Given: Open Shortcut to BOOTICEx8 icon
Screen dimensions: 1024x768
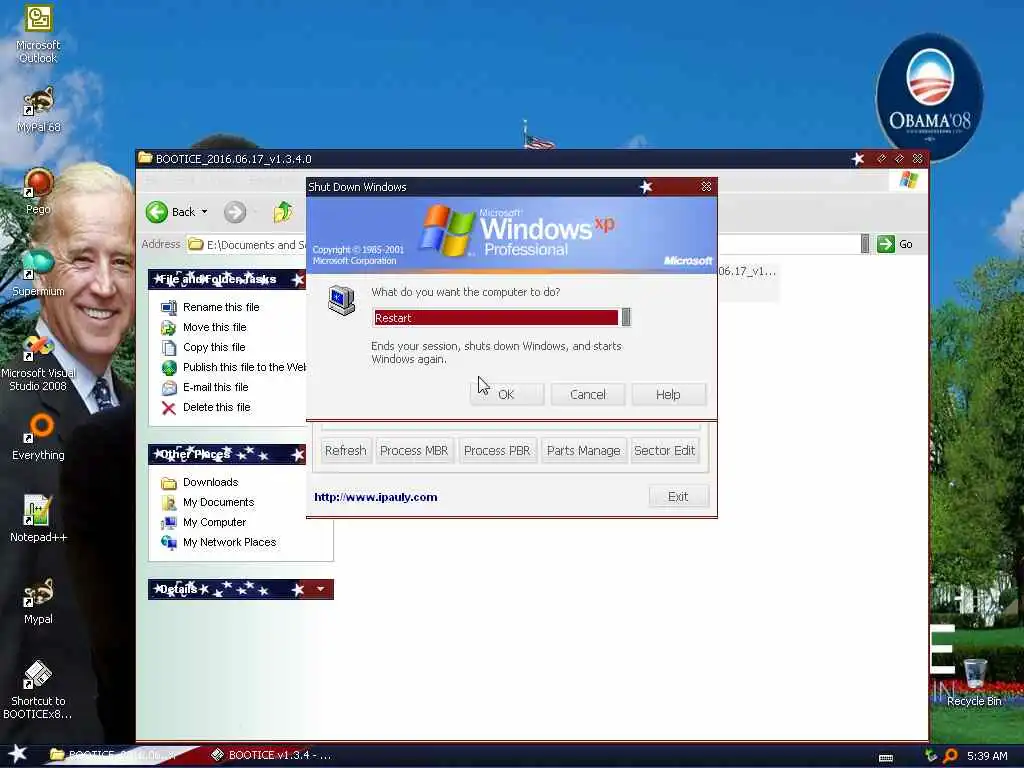Looking at the screenshot, I should pos(38,690).
